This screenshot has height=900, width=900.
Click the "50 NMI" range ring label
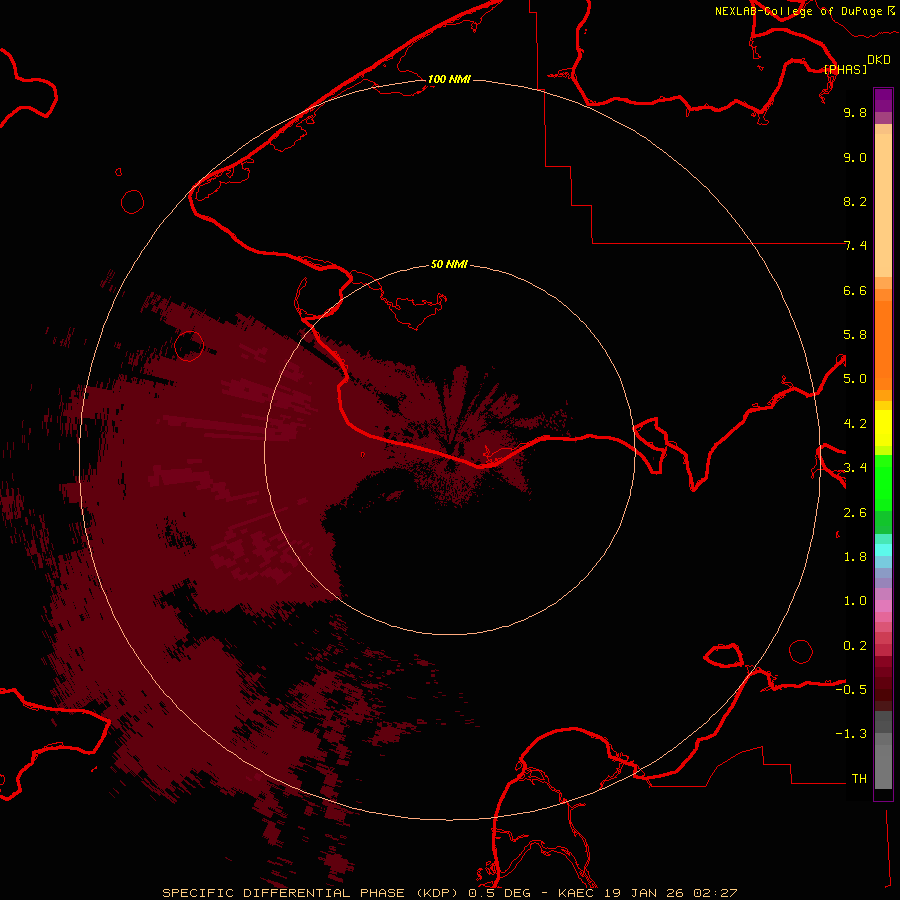pyautogui.click(x=449, y=264)
